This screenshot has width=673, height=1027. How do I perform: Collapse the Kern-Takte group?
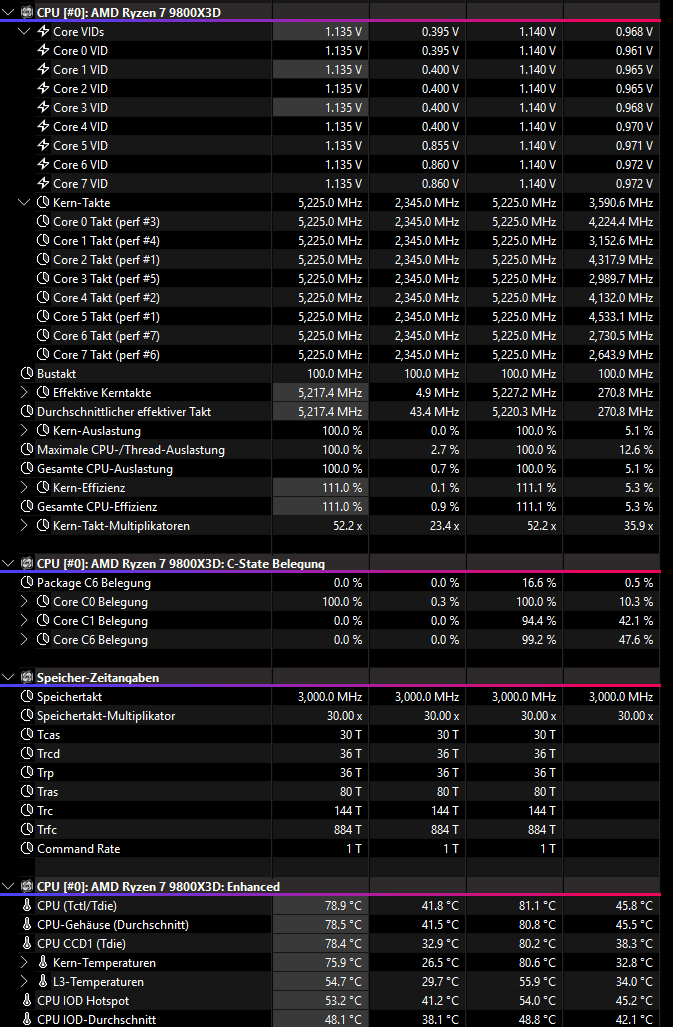coord(25,202)
